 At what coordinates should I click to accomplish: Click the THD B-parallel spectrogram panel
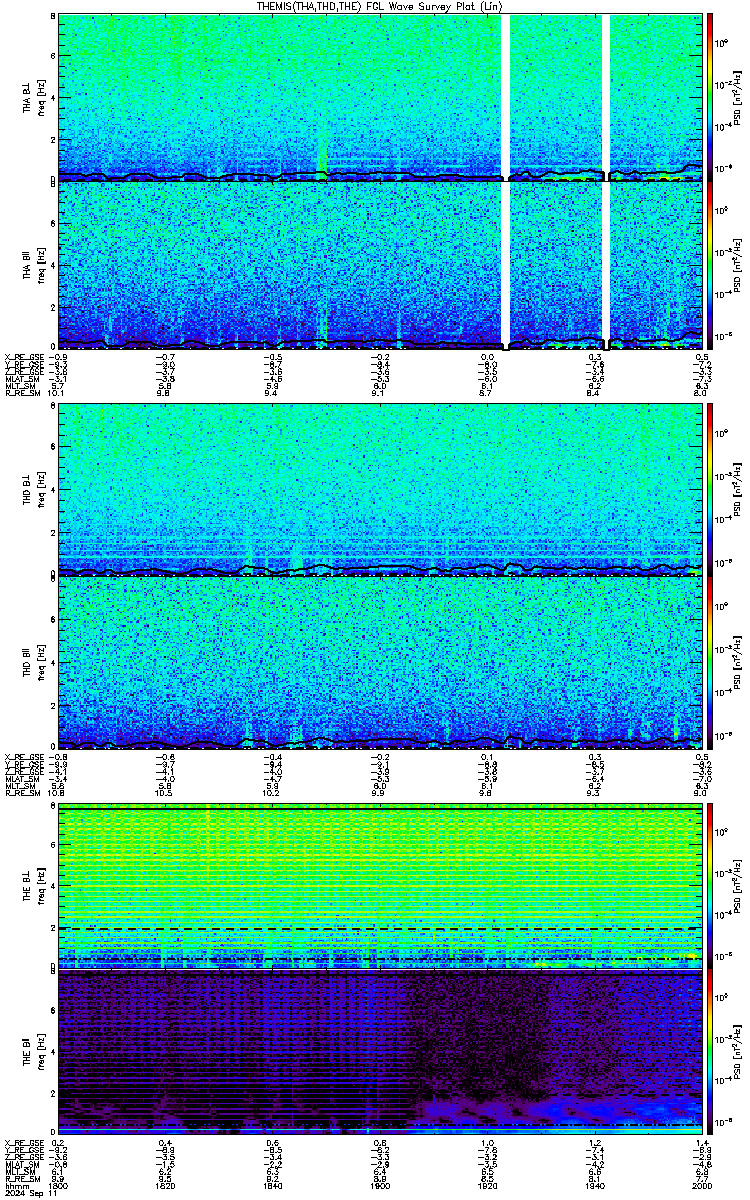(381, 662)
